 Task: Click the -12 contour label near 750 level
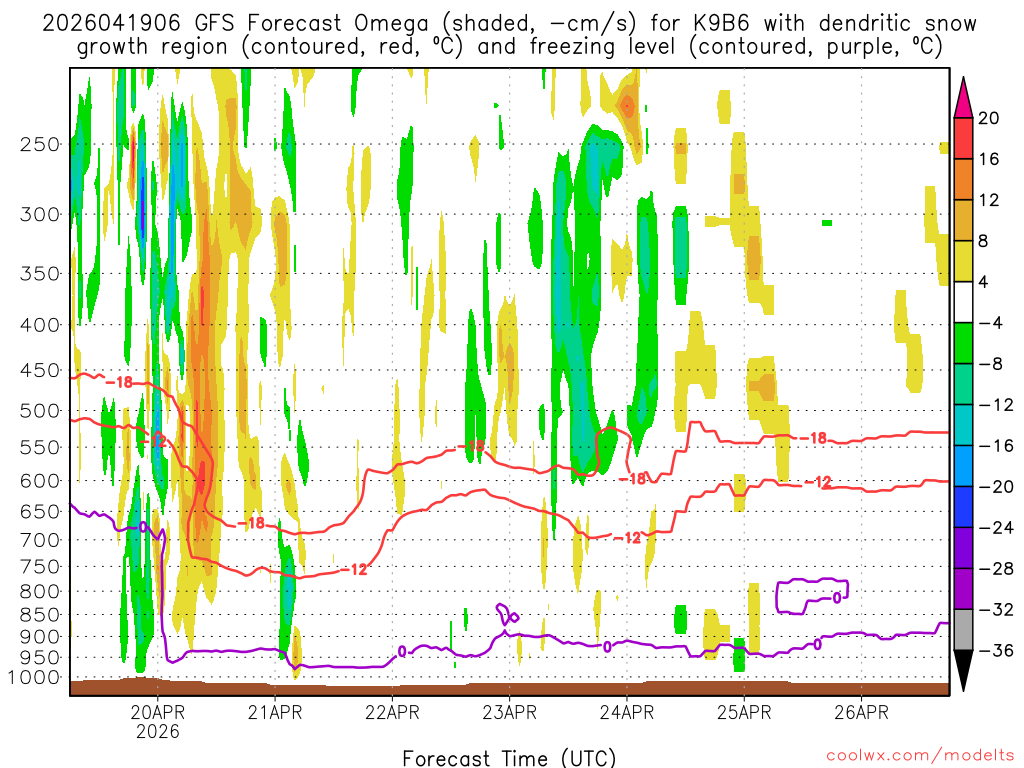tap(355, 569)
